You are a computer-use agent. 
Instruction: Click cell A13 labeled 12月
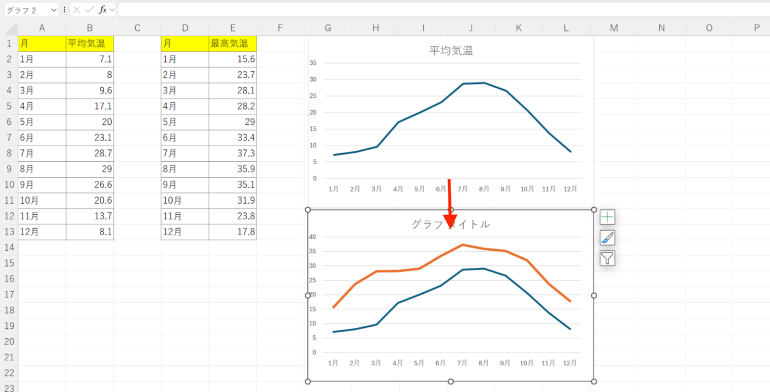[42, 232]
